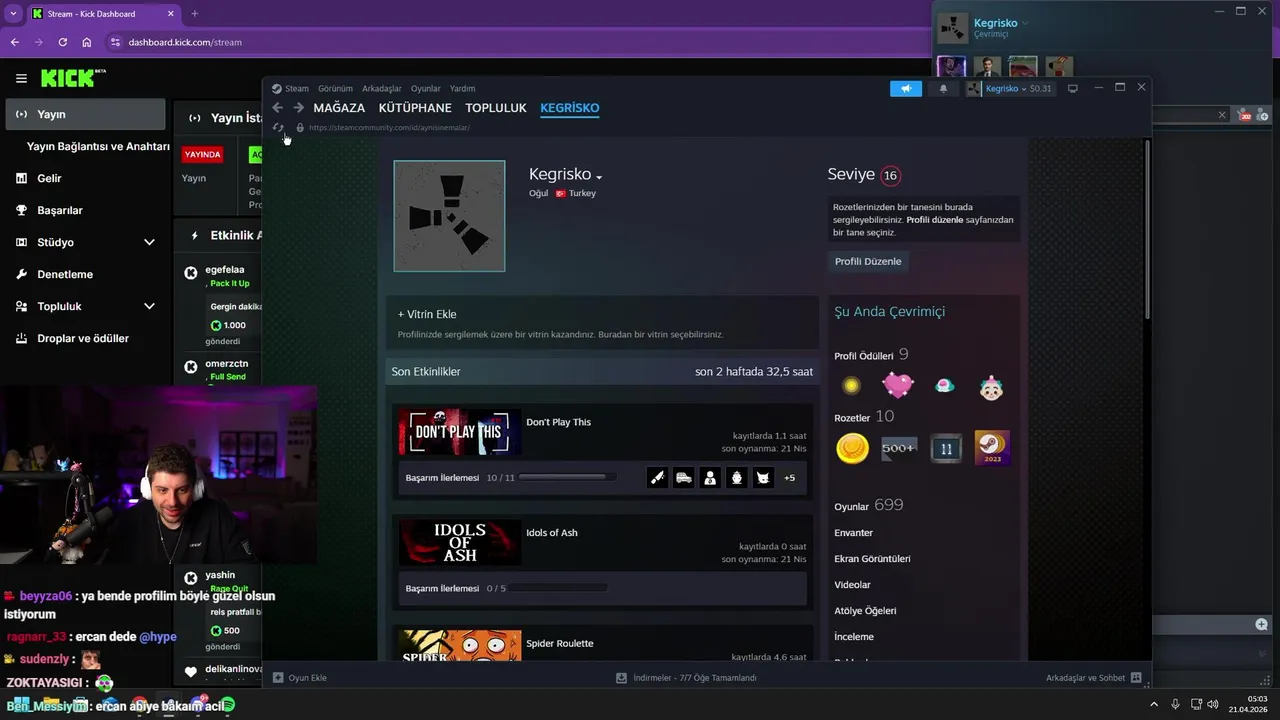
Task: Open the Idols of Ash game thumbnail
Action: tap(459, 543)
